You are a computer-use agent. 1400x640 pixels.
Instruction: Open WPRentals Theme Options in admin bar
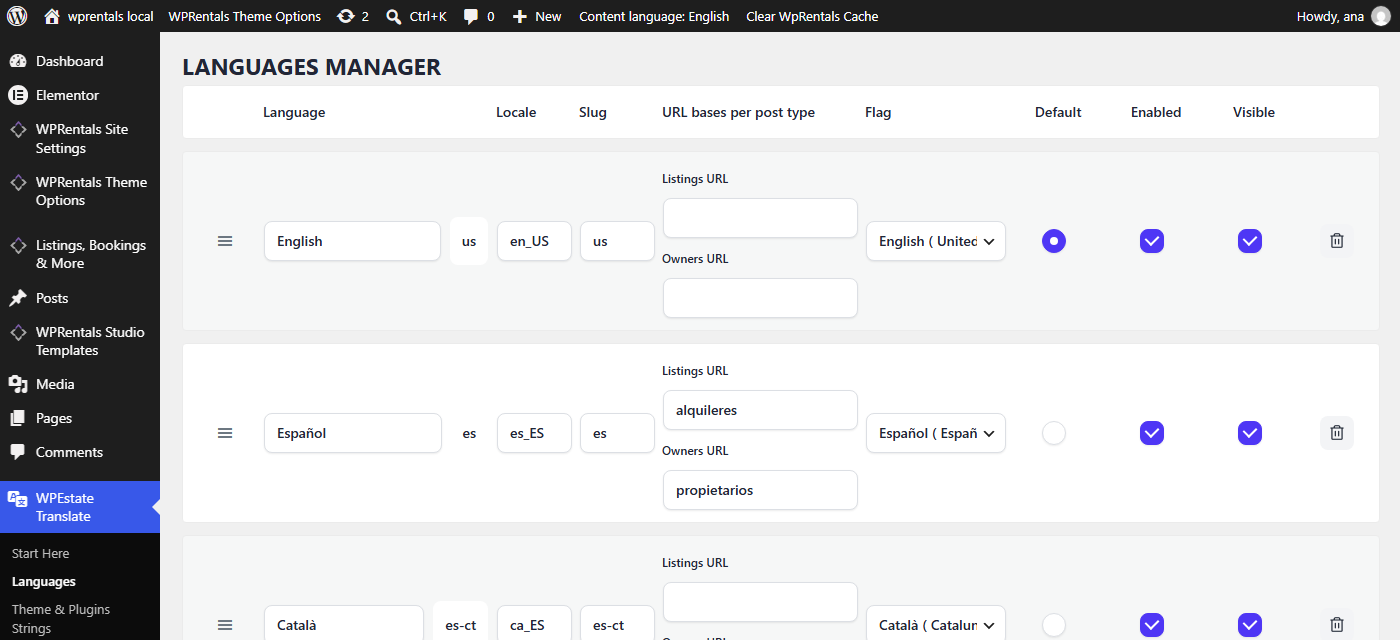coord(245,16)
